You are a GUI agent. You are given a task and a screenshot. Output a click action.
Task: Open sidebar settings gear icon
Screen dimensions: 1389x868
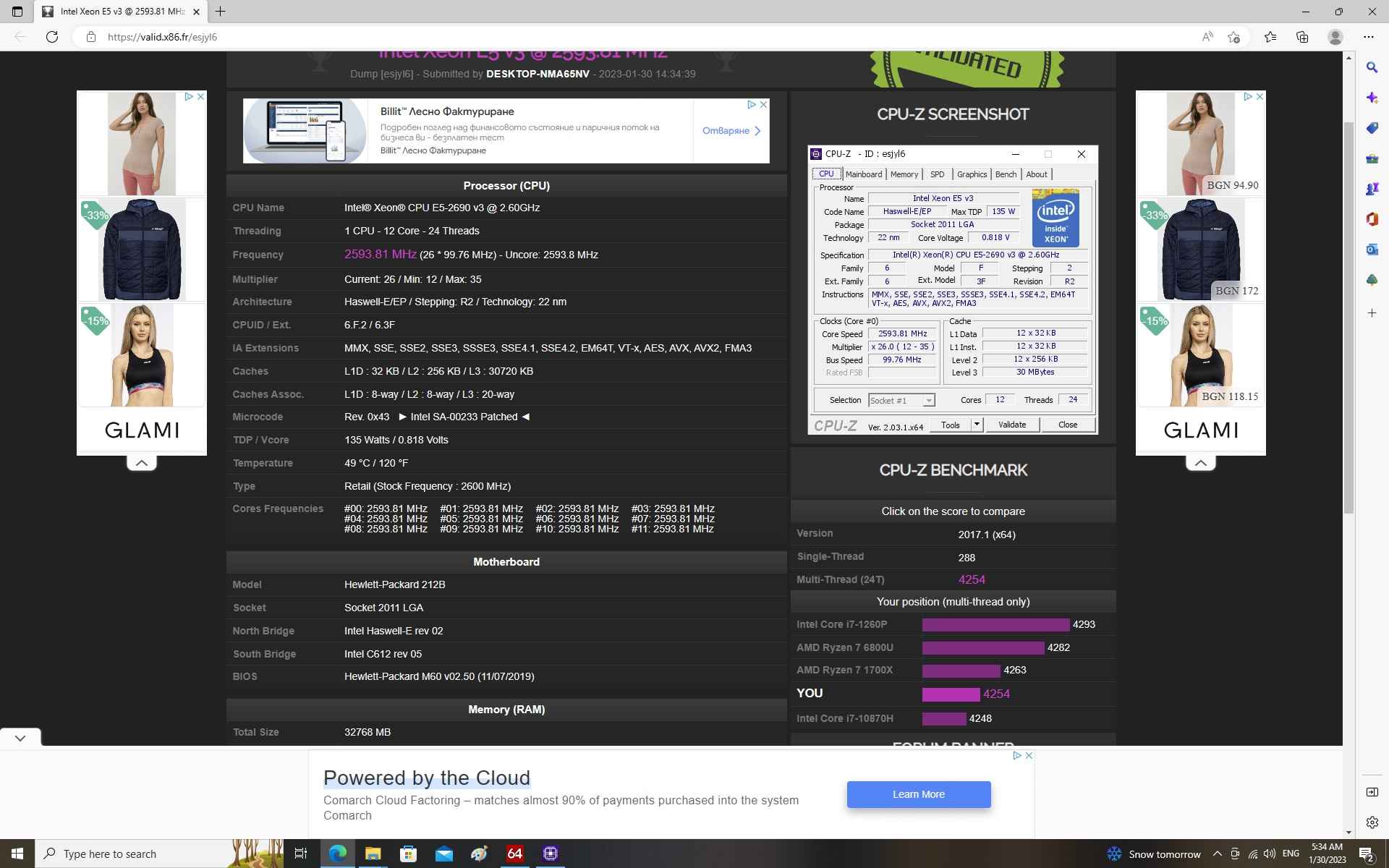(1372, 822)
